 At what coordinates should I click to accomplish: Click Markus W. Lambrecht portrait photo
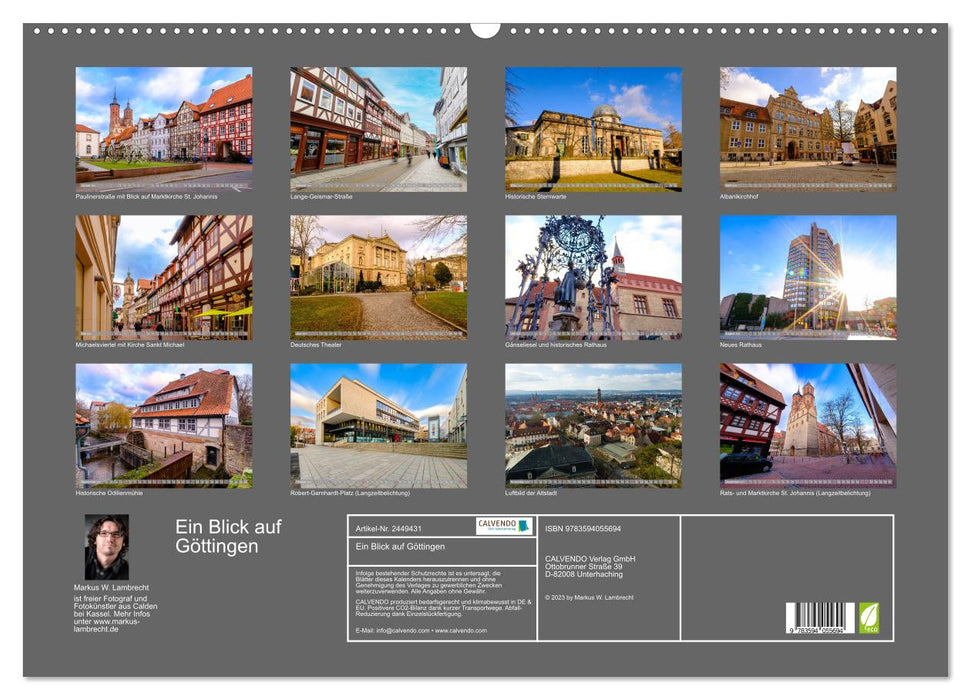(107, 547)
